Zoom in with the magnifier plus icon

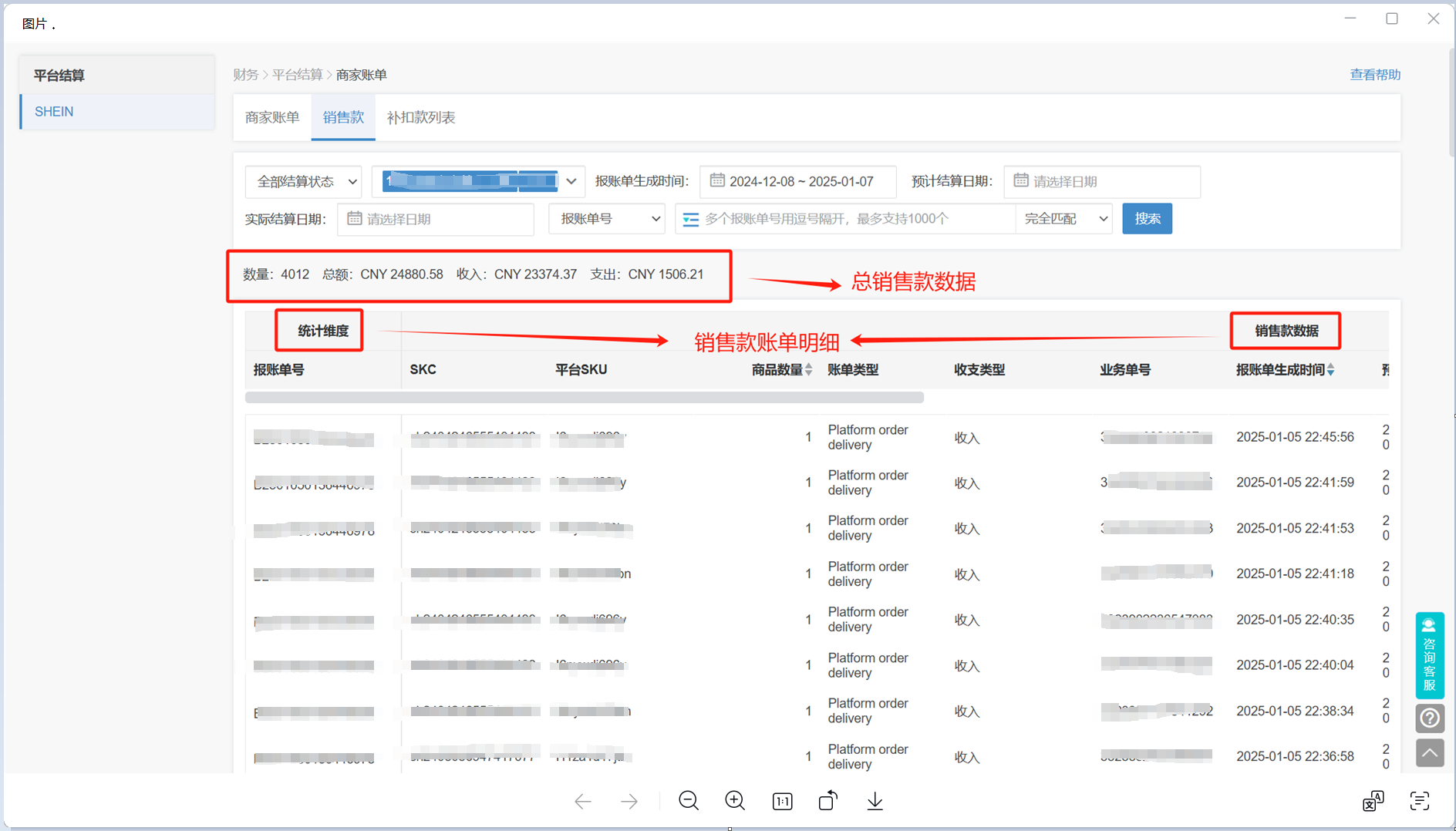735,801
